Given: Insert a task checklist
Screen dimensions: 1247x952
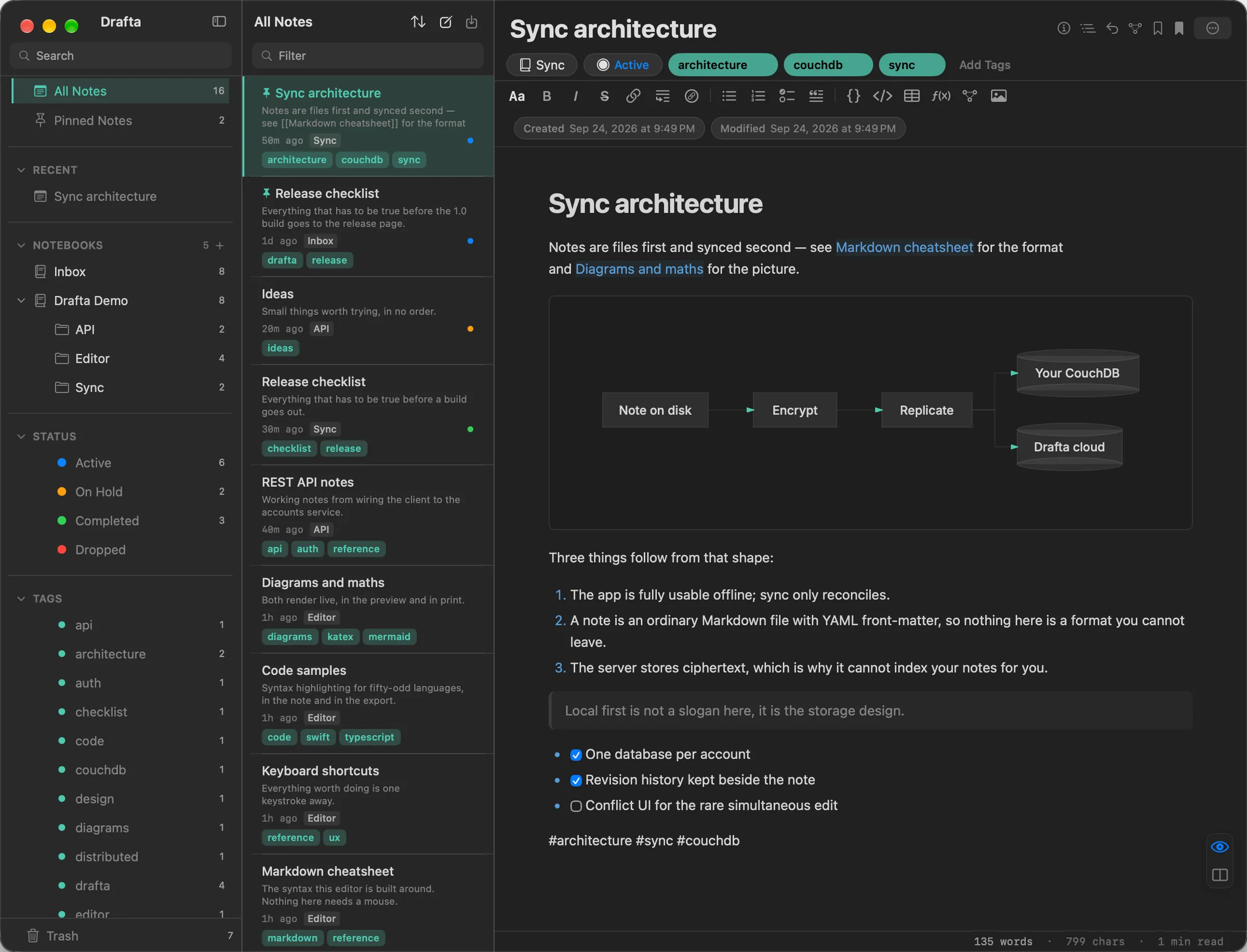Looking at the screenshot, I should coord(787,96).
